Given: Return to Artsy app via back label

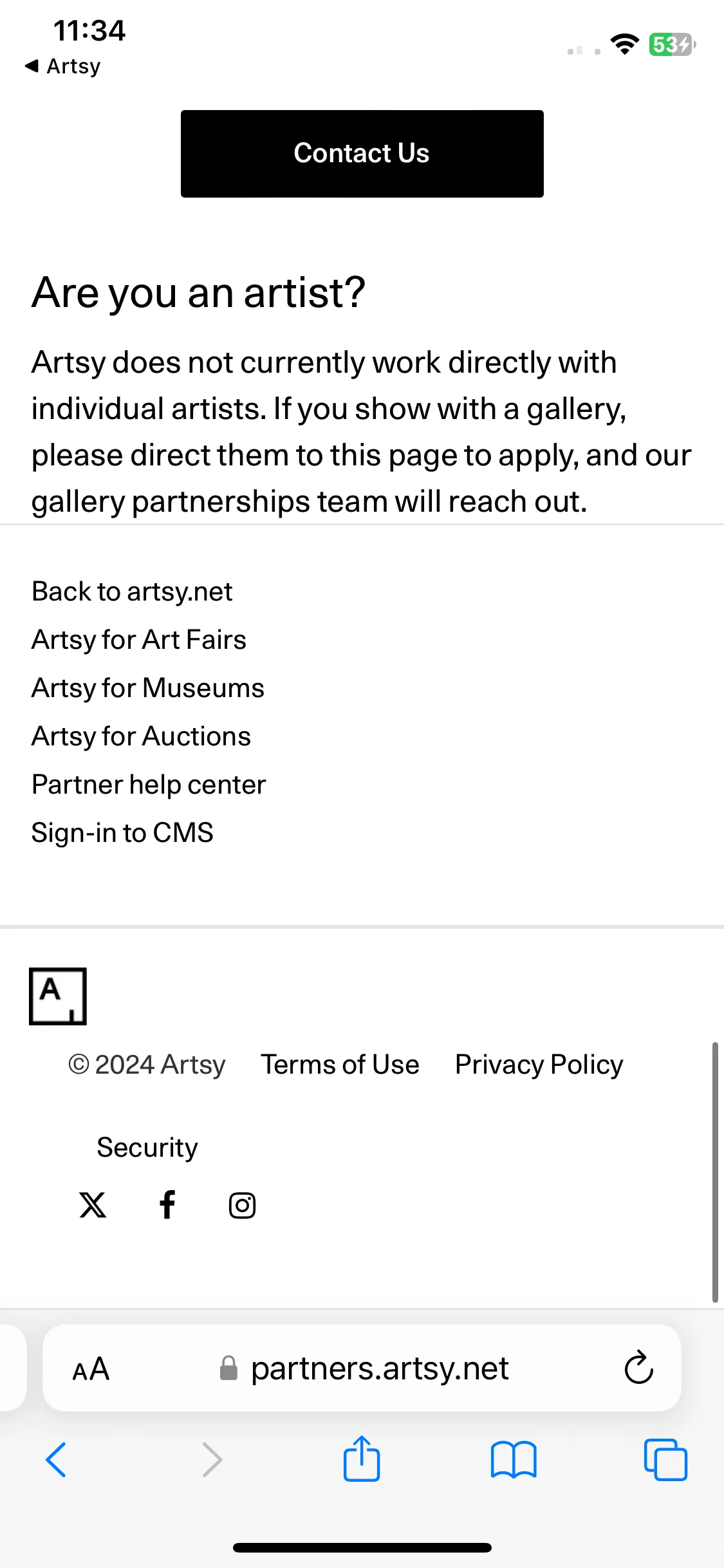Looking at the screenshot, I should (63, 66).
